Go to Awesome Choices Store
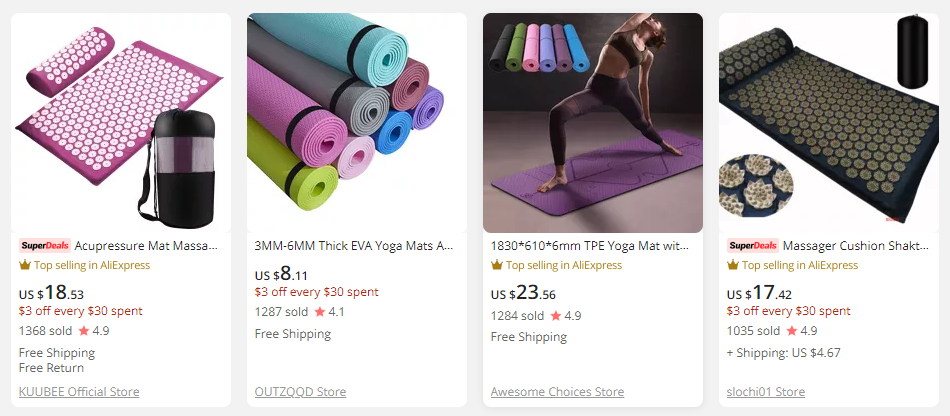950x416 pixels. click(557, 392)
